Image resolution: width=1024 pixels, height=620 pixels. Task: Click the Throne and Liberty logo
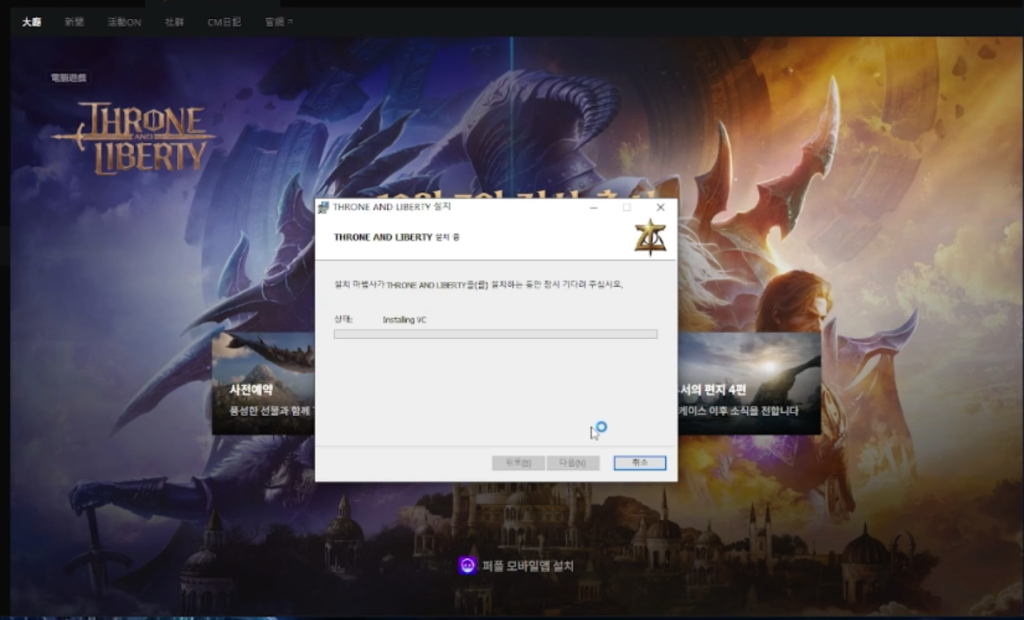134,137
